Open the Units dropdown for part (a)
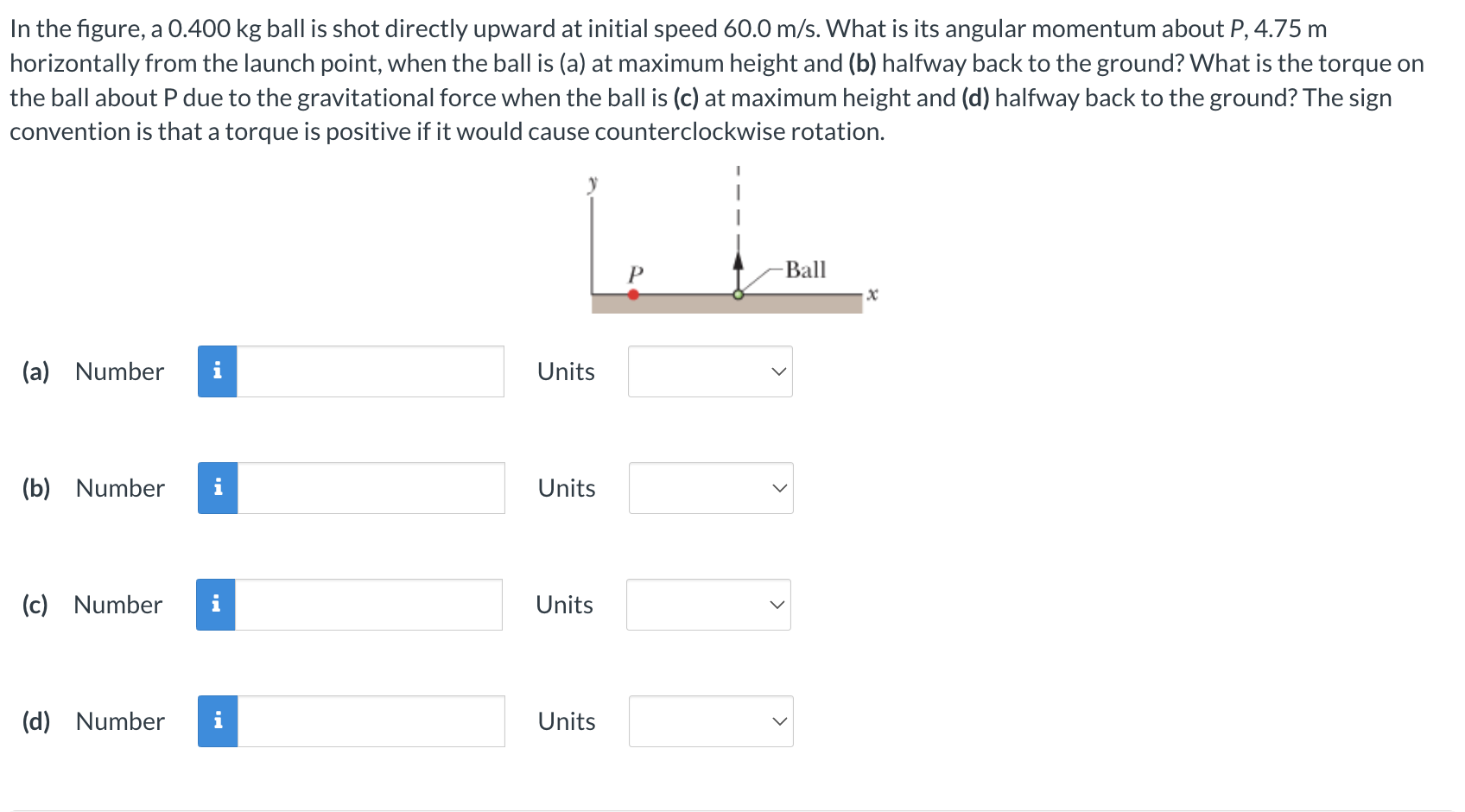Image resolution: width=1465 pixels, height=812 pixels. (710, 371)
